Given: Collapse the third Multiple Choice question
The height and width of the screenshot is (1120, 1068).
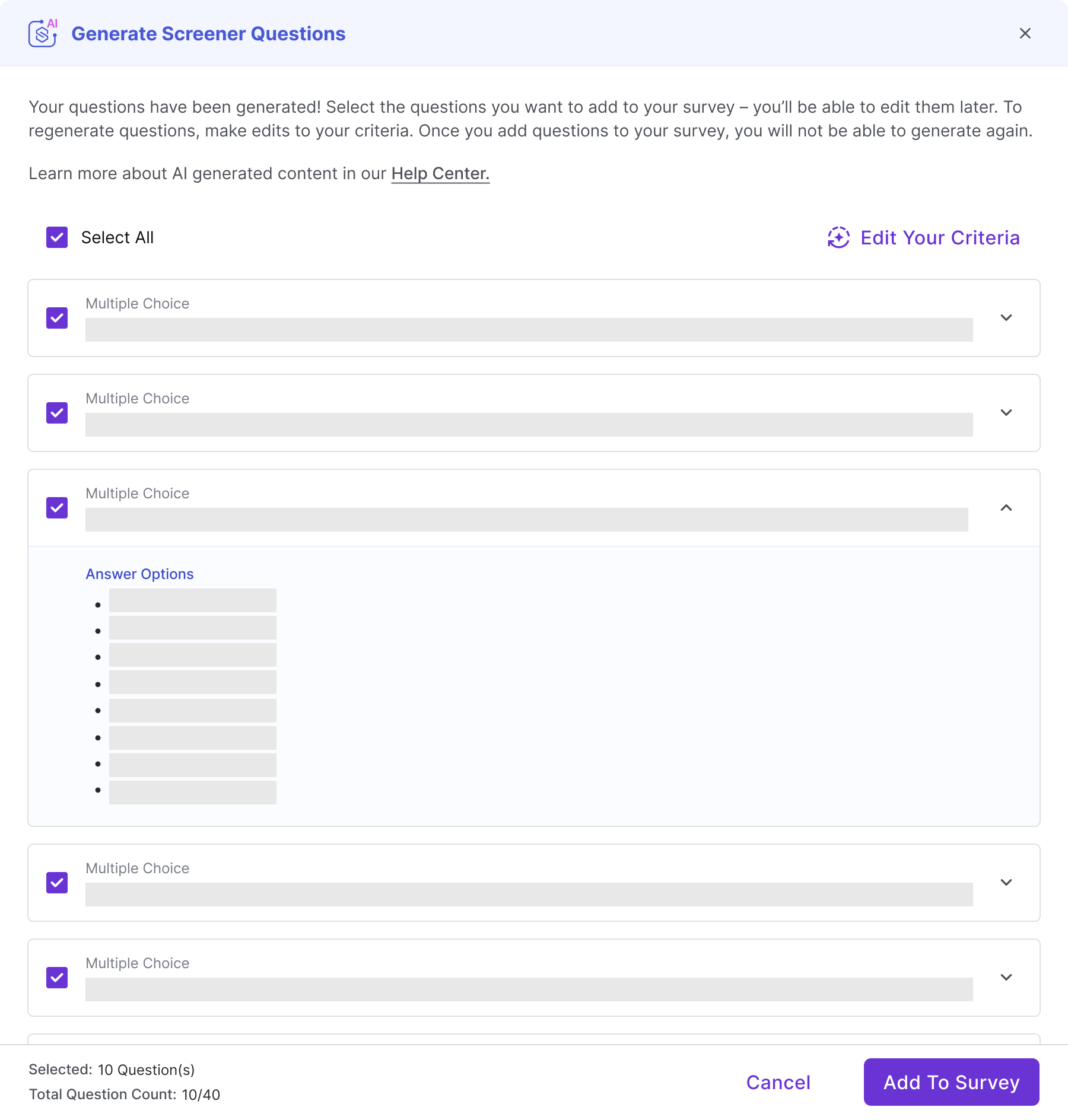Looking at the screenshot, I should coord(1006,508).
